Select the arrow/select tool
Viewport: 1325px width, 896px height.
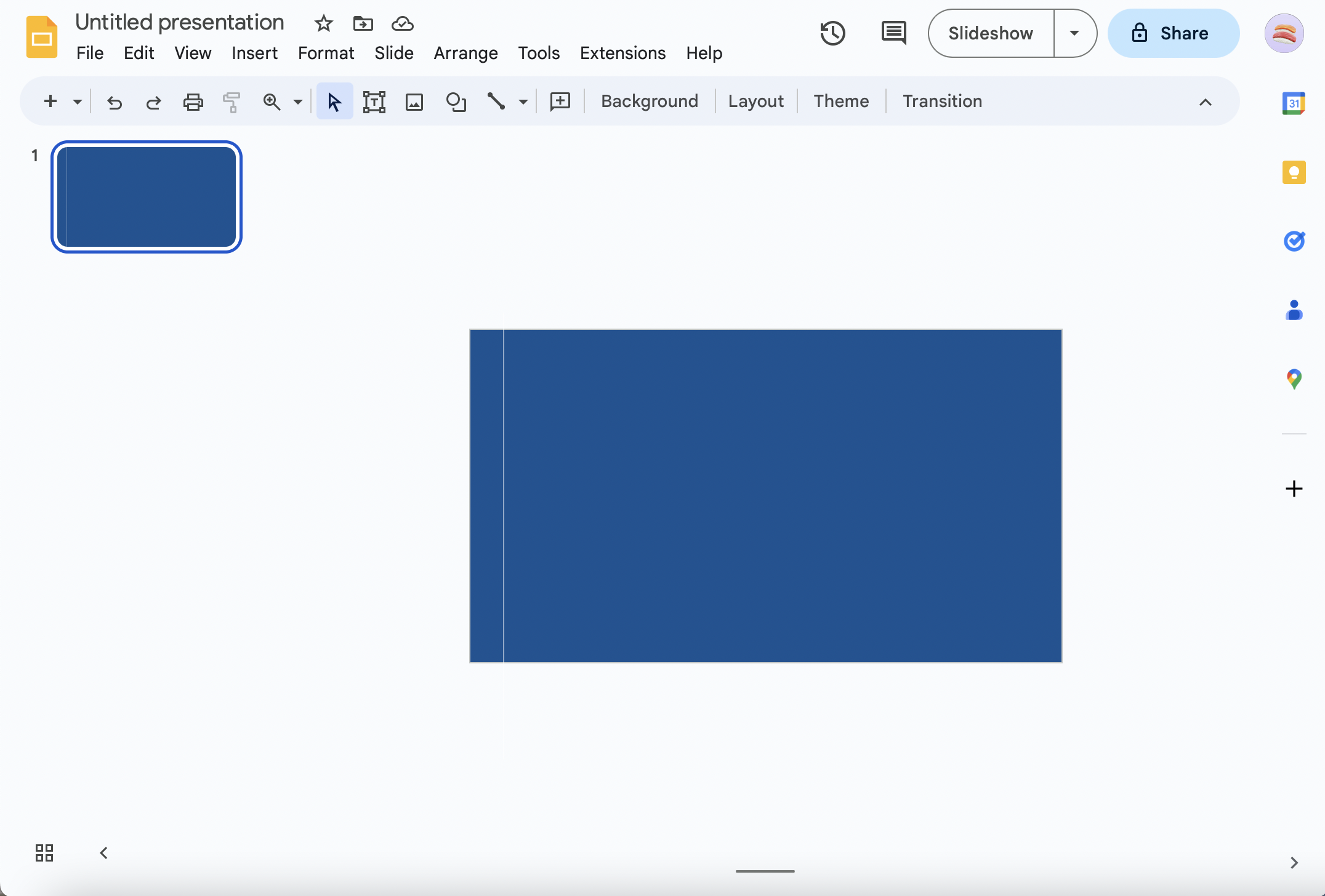click(x=334, y=100)
